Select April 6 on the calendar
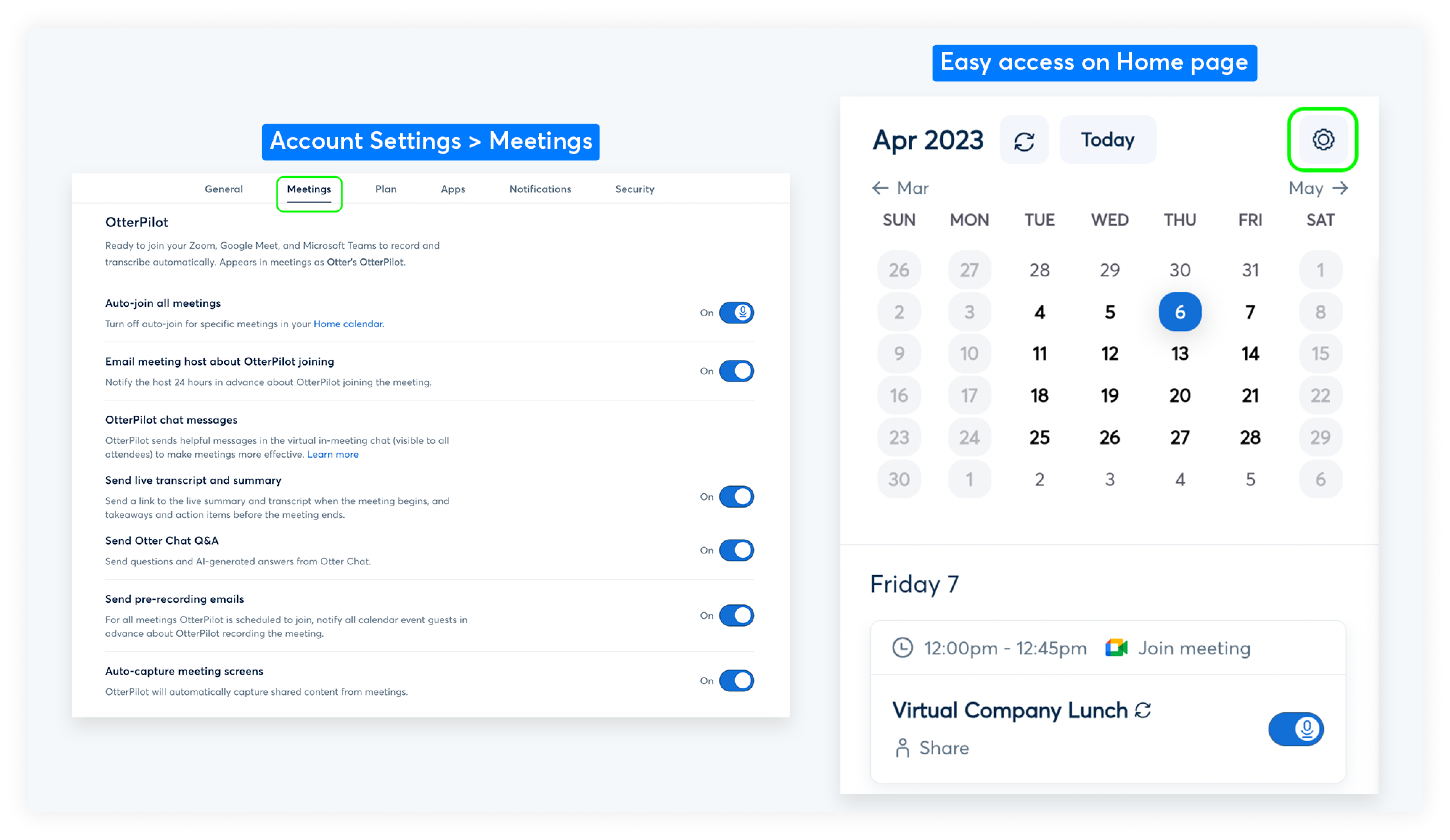 [1180, 312]
